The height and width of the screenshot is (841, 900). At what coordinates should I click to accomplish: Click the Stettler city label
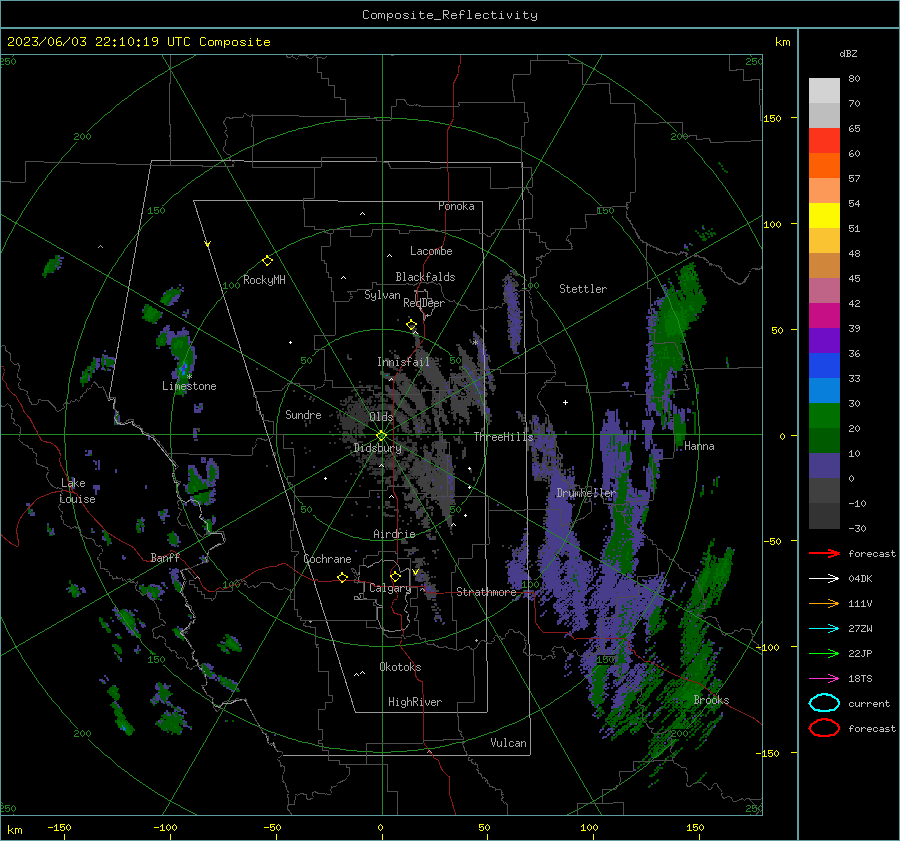(583, 289)
